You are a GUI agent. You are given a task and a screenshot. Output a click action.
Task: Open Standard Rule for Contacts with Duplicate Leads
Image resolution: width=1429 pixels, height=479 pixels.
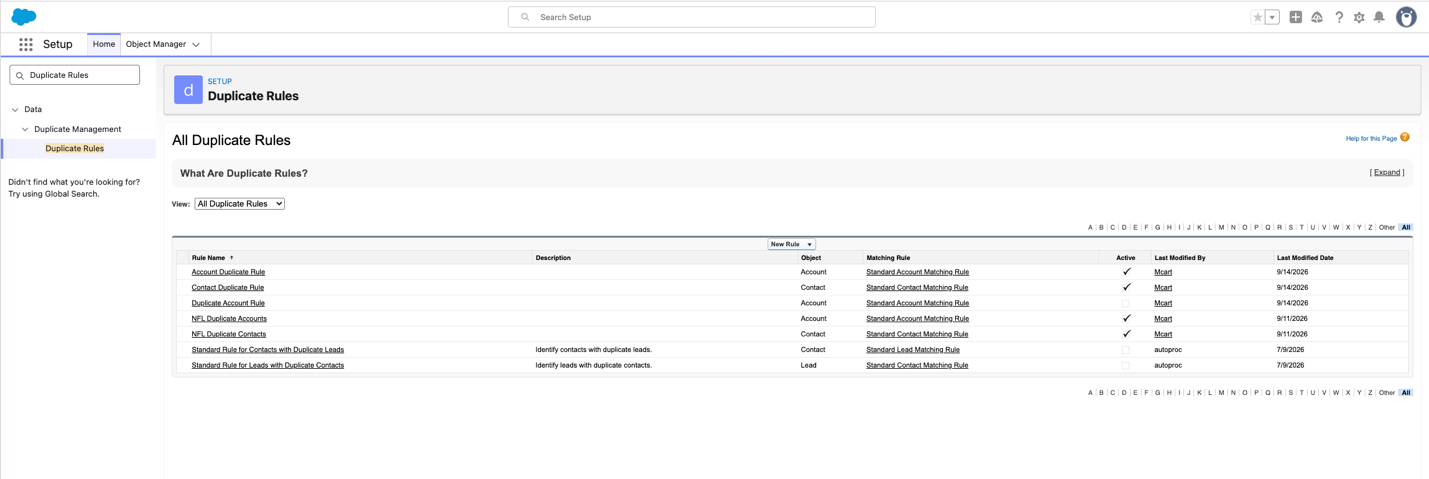pos(268,350)
